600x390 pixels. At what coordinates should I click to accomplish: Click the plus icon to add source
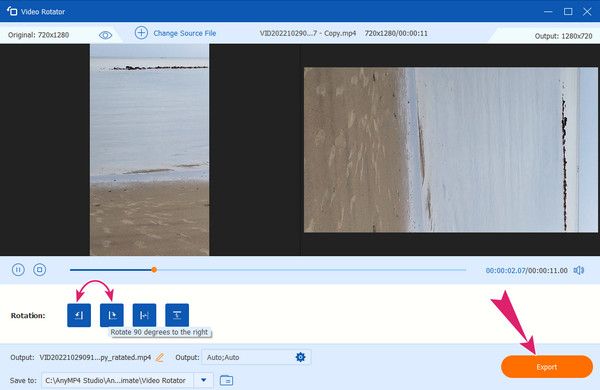tap(141, 33)
